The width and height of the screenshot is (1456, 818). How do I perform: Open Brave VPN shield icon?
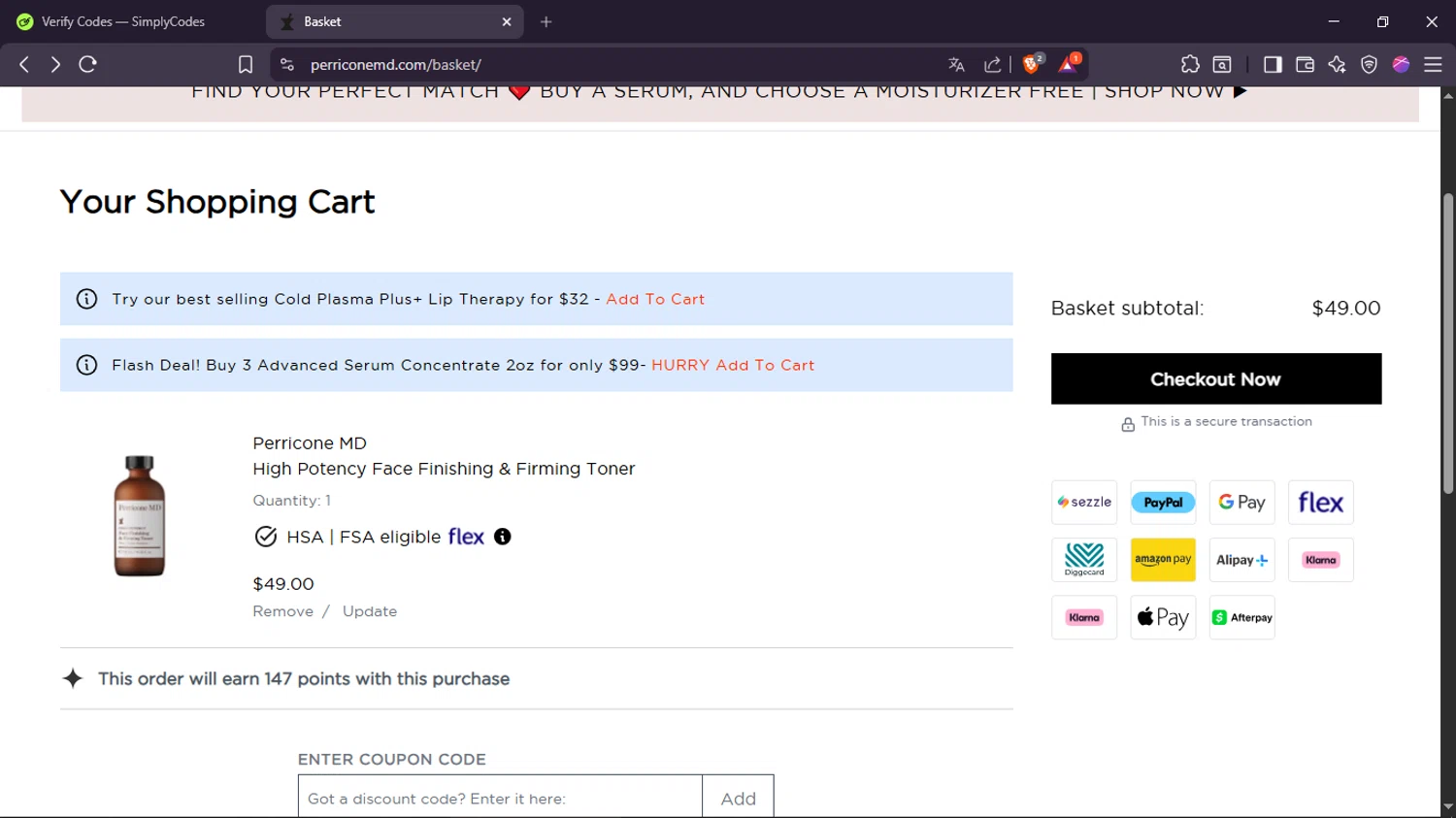(x=1369, y=64)
